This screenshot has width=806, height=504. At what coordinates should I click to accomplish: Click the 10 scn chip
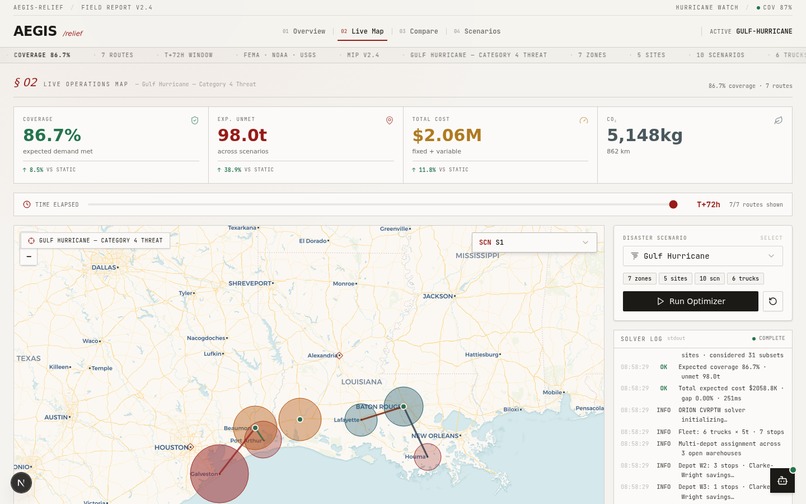[x=709, y=278]
